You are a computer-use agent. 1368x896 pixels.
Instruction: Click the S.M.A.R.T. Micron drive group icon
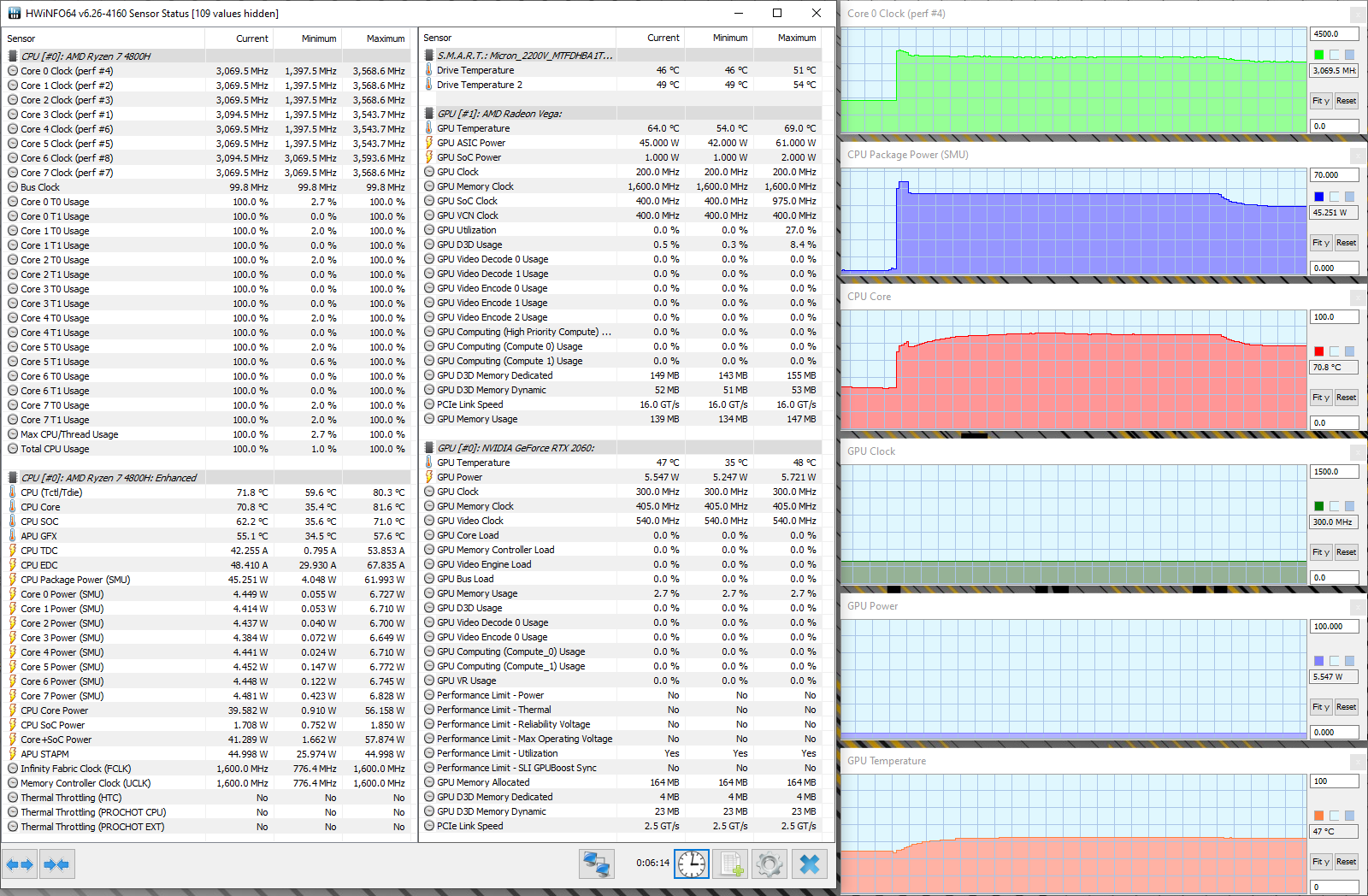click(x=429, y=56)
